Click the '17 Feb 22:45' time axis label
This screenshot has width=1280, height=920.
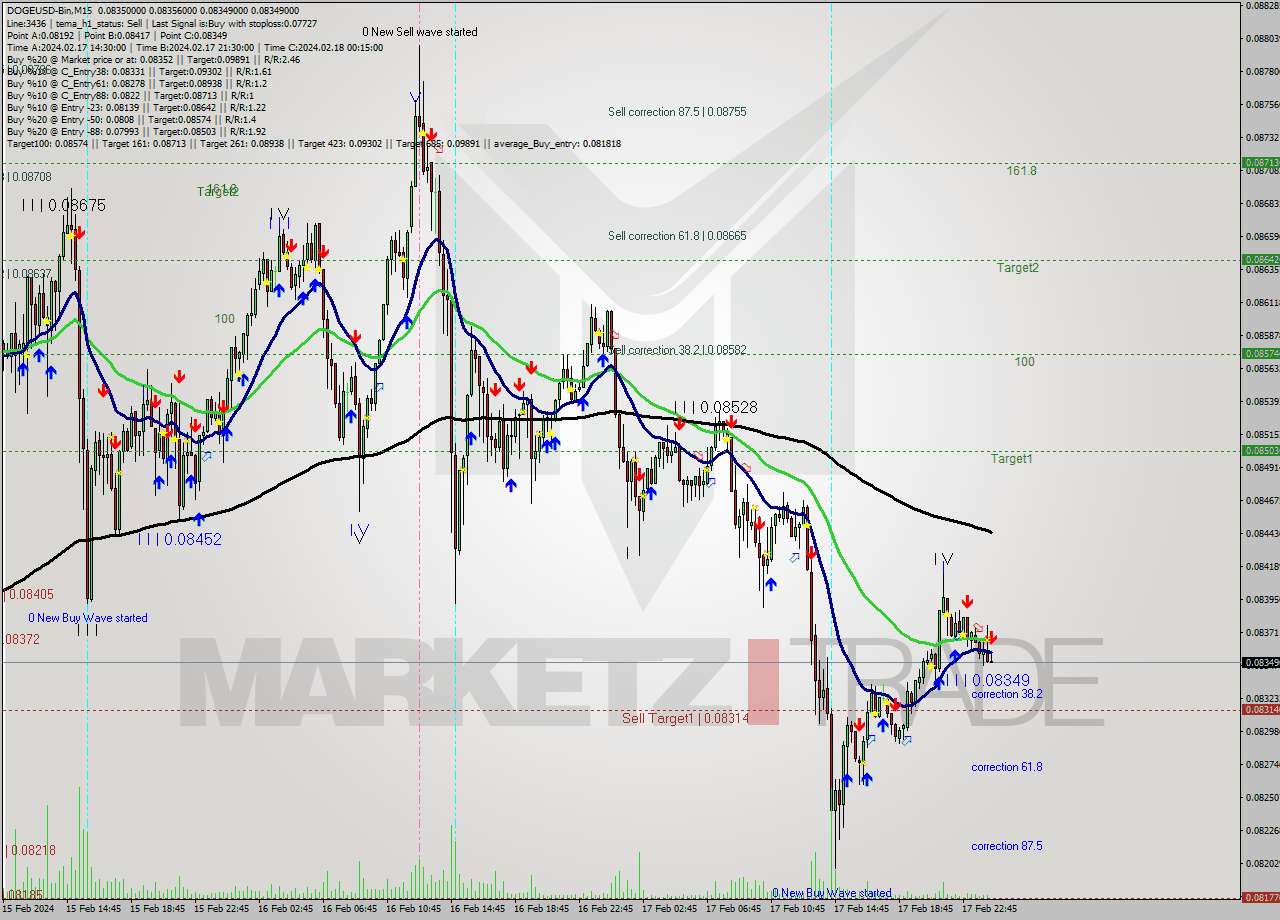pos(989,909)
